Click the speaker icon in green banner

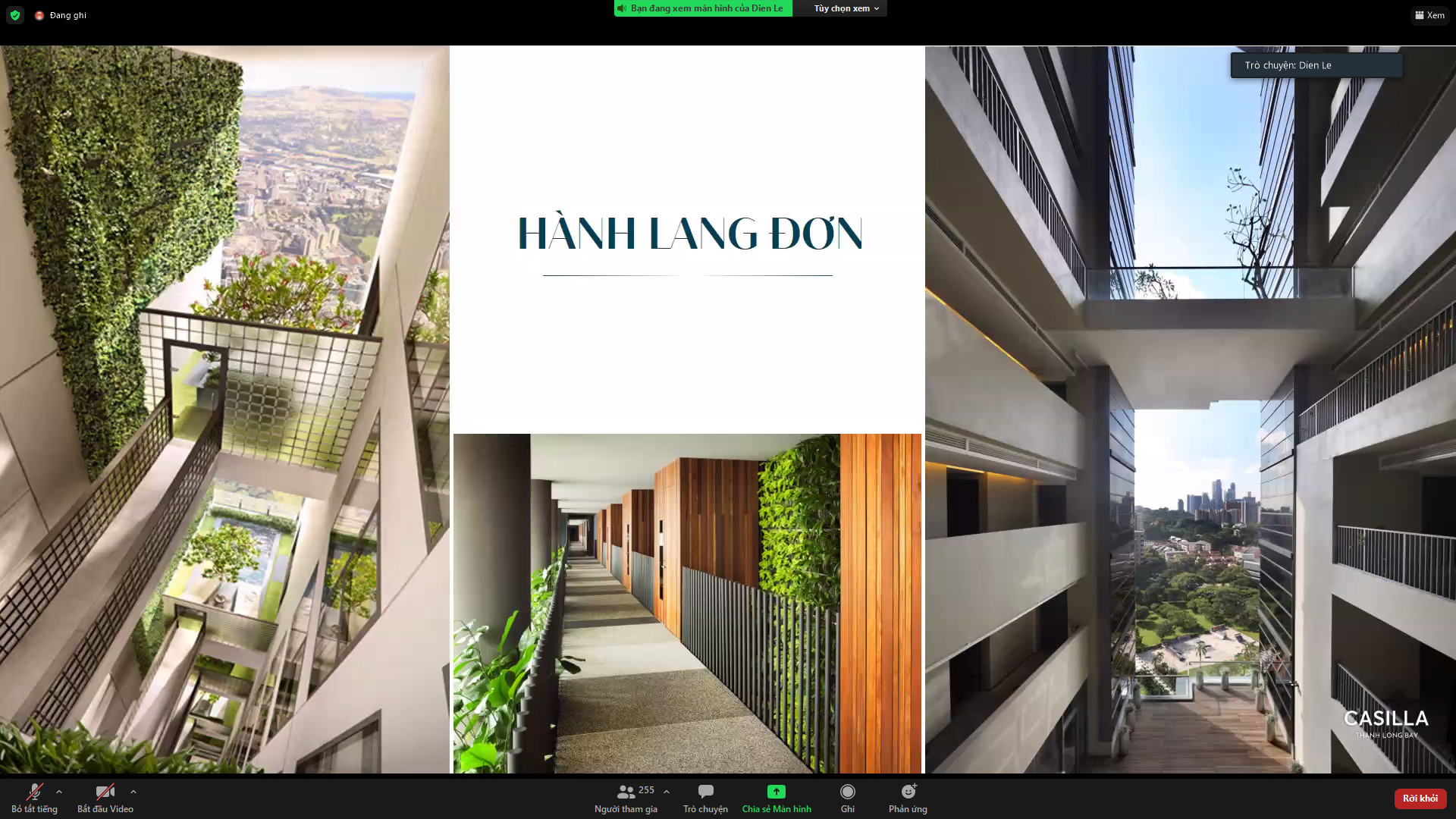click(622, 8)
